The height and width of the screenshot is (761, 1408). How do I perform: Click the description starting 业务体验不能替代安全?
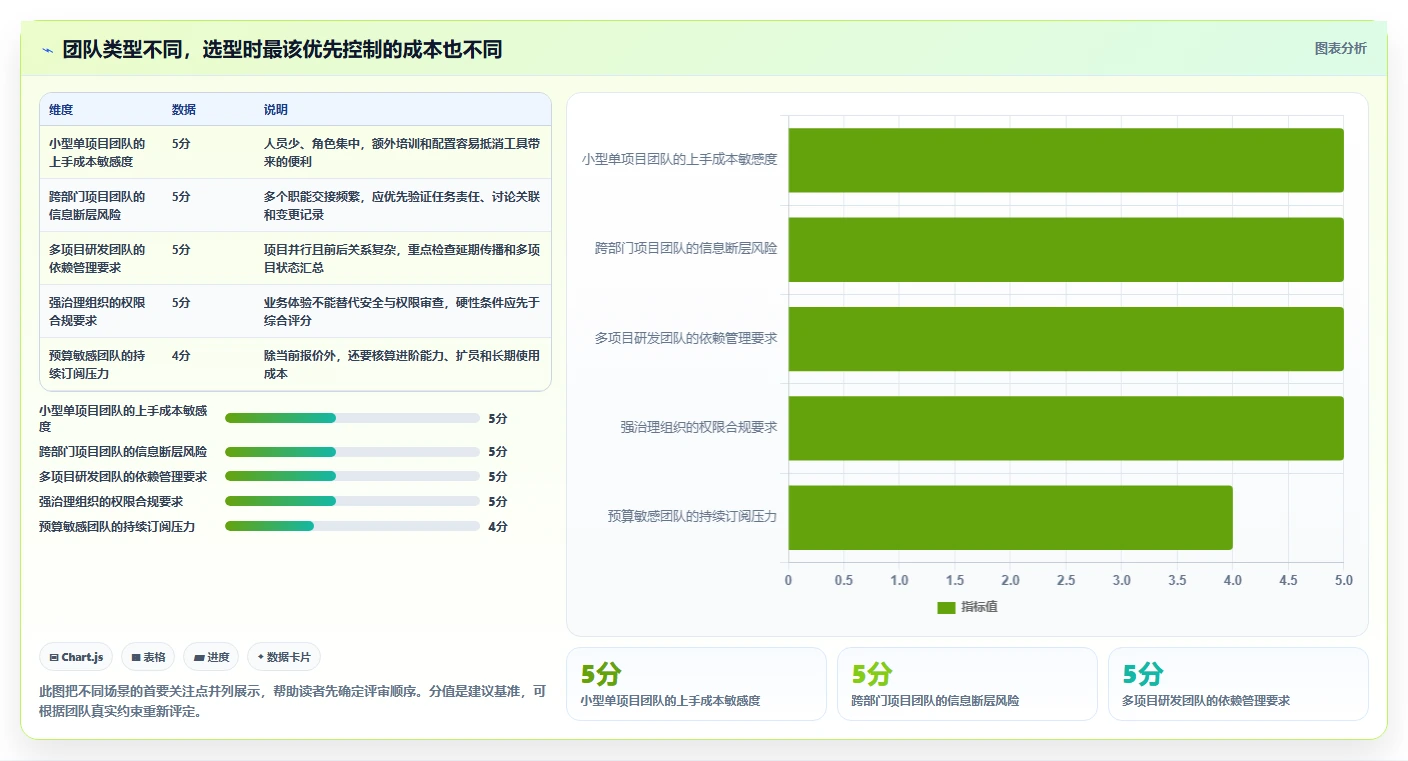402,312
